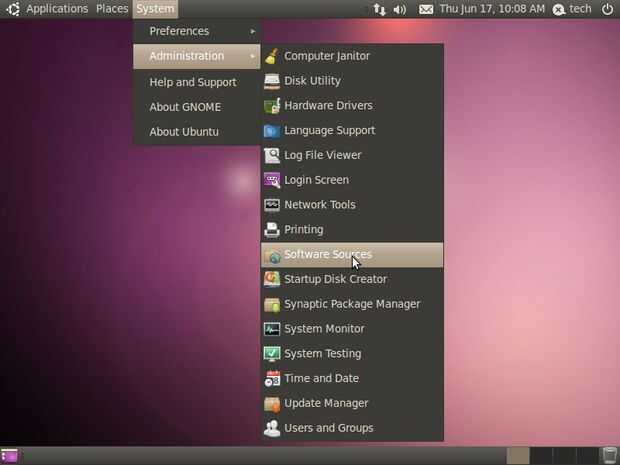This screenshot has width=620, height=465.
Task: Open Network Tools entry
Action: pyautogui.click(x=352, y=205)
